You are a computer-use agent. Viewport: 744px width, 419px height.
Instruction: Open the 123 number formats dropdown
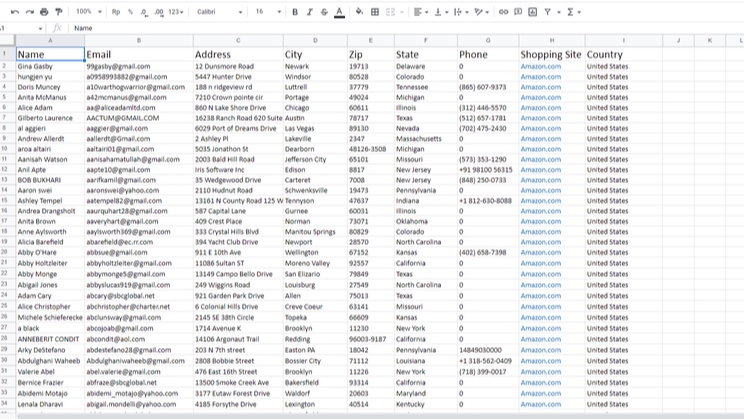tap(176, 12)
